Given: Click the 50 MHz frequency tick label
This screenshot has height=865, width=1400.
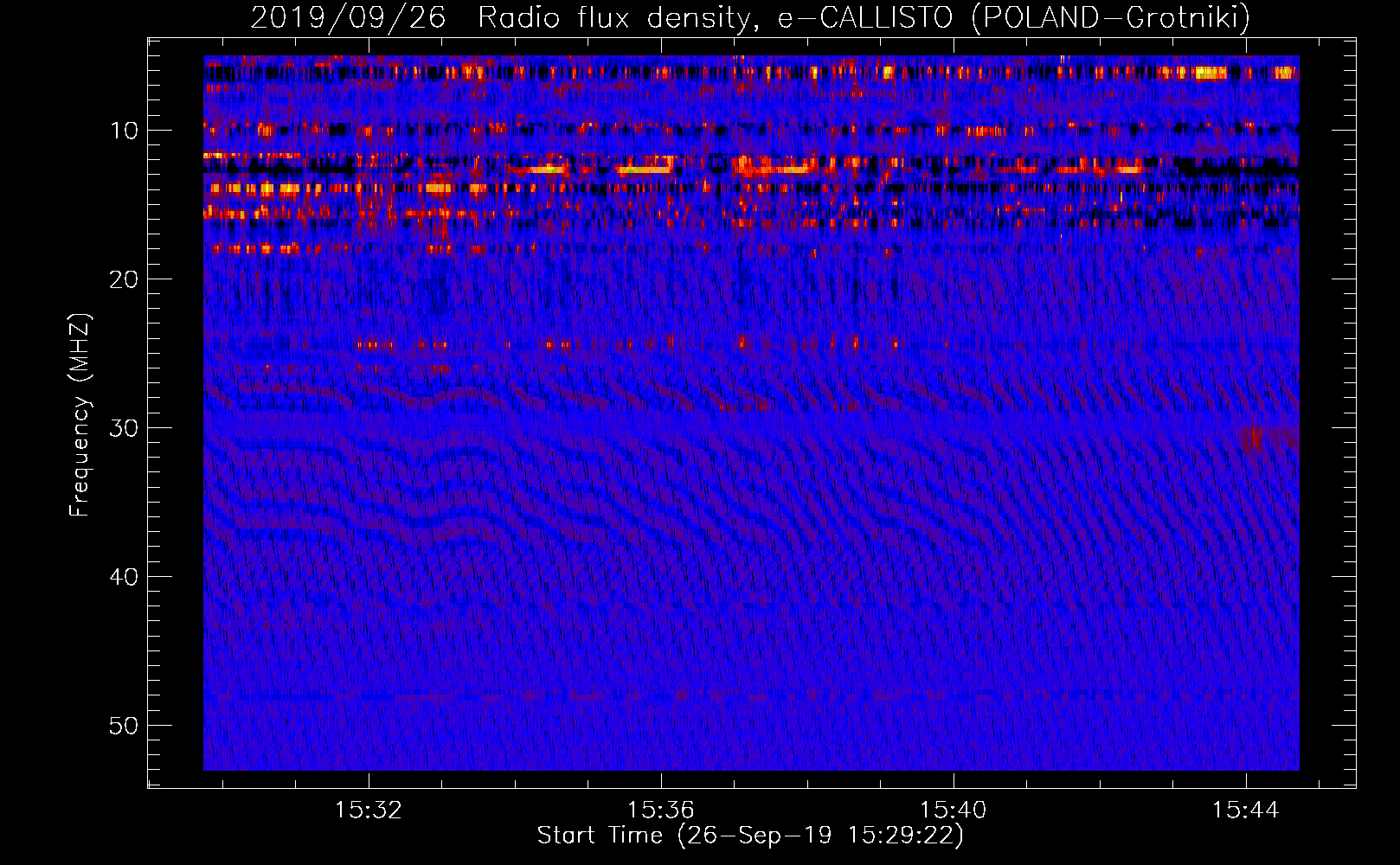Looking at the screenshot, I should pyautogui.click(x=124, y=726).
